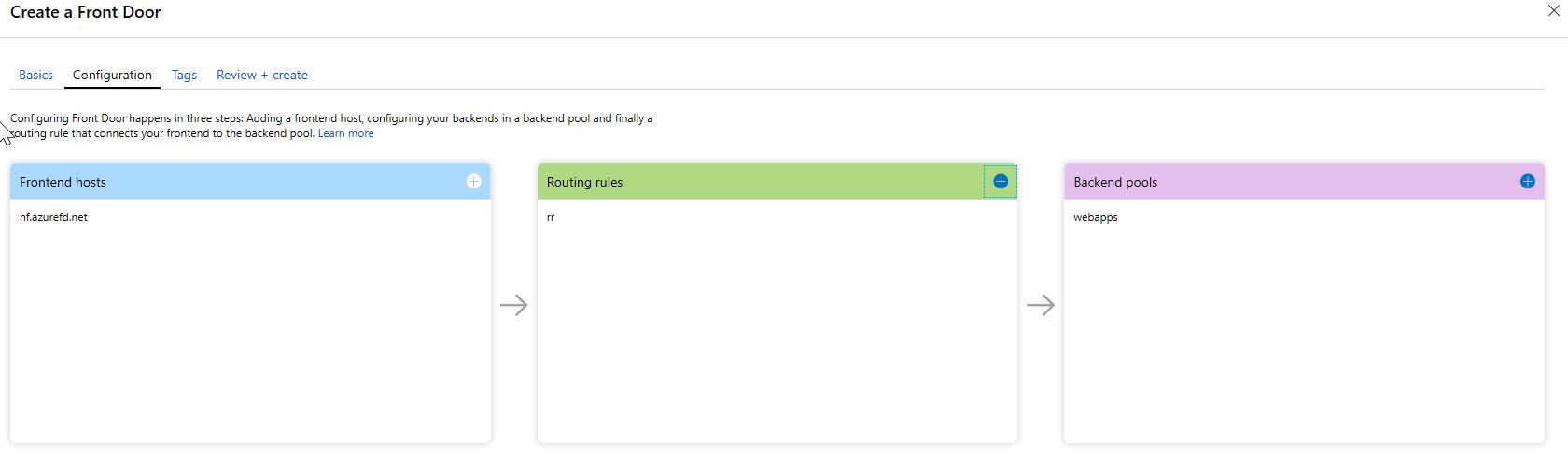Add a routing rule using plus icon
The width and height of the screenshot is (1568, 456).
tap(1001, 181)
